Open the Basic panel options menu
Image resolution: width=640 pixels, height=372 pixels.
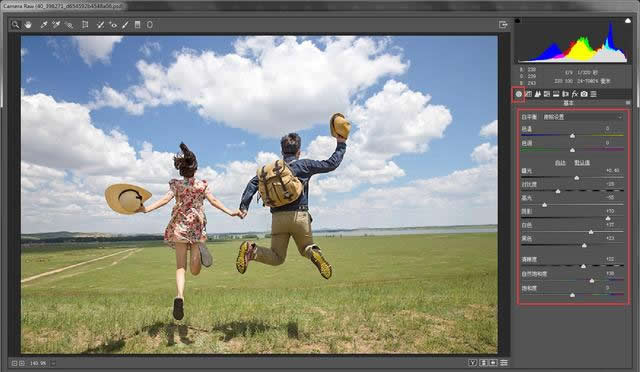628,103
